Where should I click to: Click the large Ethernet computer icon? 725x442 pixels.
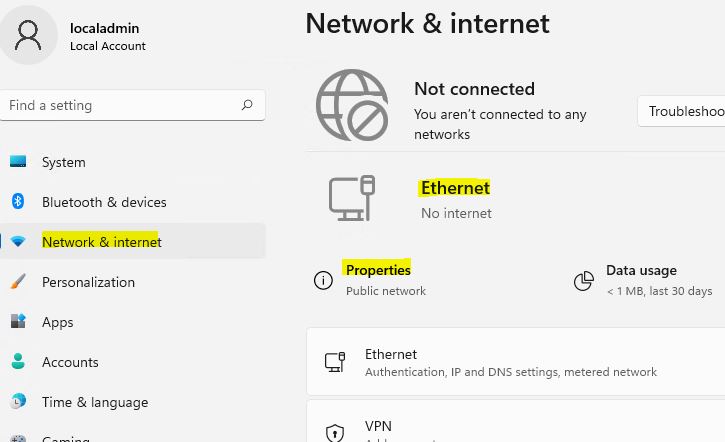(351, 198)
